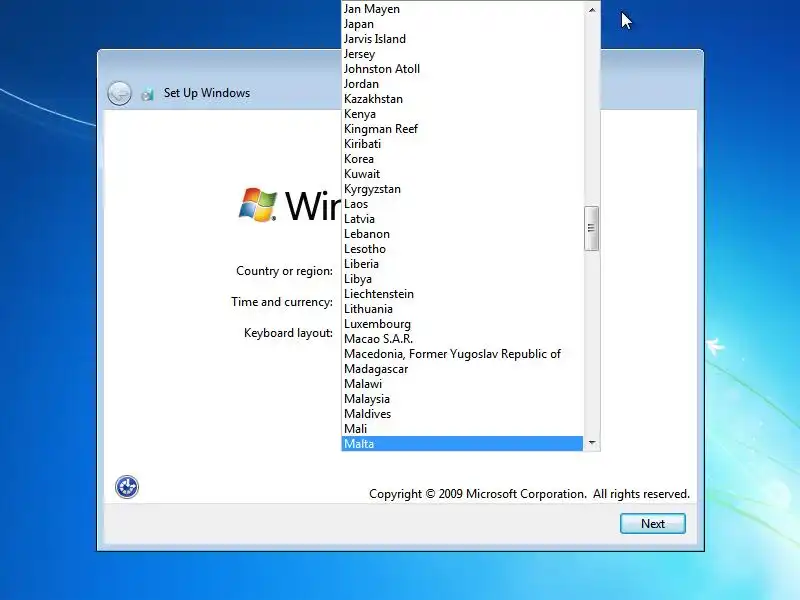Click the Next button
This screenshot has width=800, height=600.
coord(653,523)
